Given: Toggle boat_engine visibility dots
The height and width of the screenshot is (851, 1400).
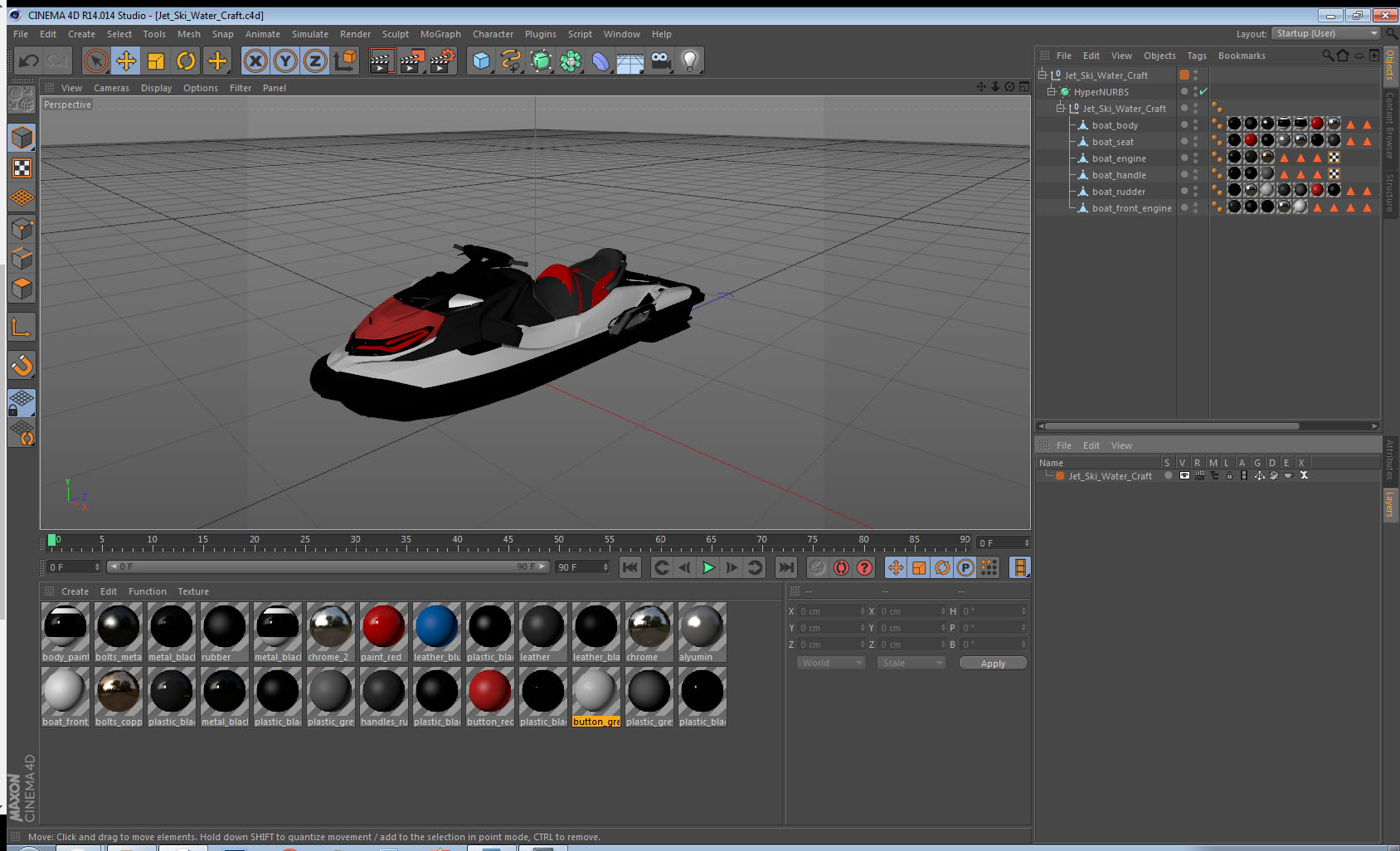Looking at the screenshot, I should coord(1195,158).
